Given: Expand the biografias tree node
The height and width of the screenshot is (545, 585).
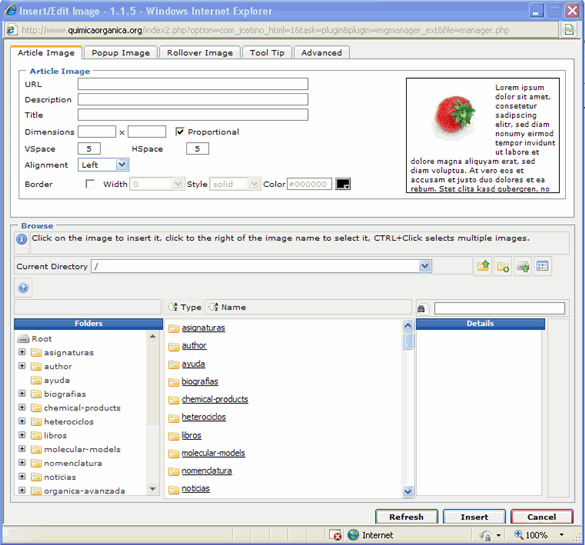Looking at the screenshot, I should [22, 393].
